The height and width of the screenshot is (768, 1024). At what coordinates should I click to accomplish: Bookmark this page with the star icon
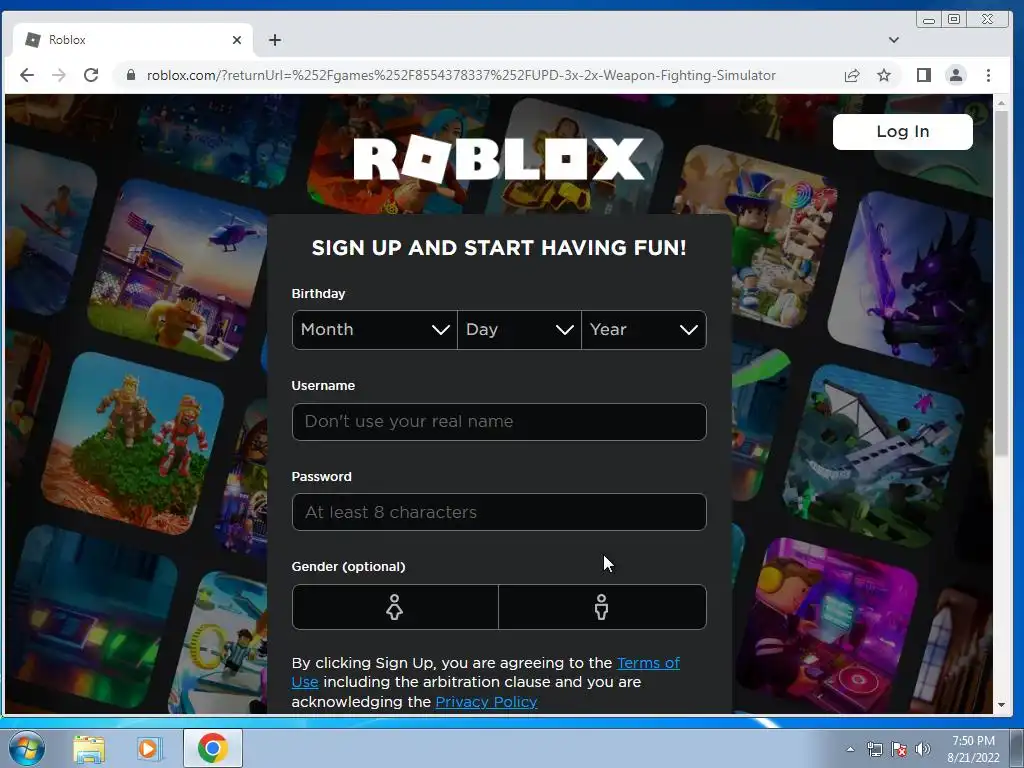[x=884, y=75]
